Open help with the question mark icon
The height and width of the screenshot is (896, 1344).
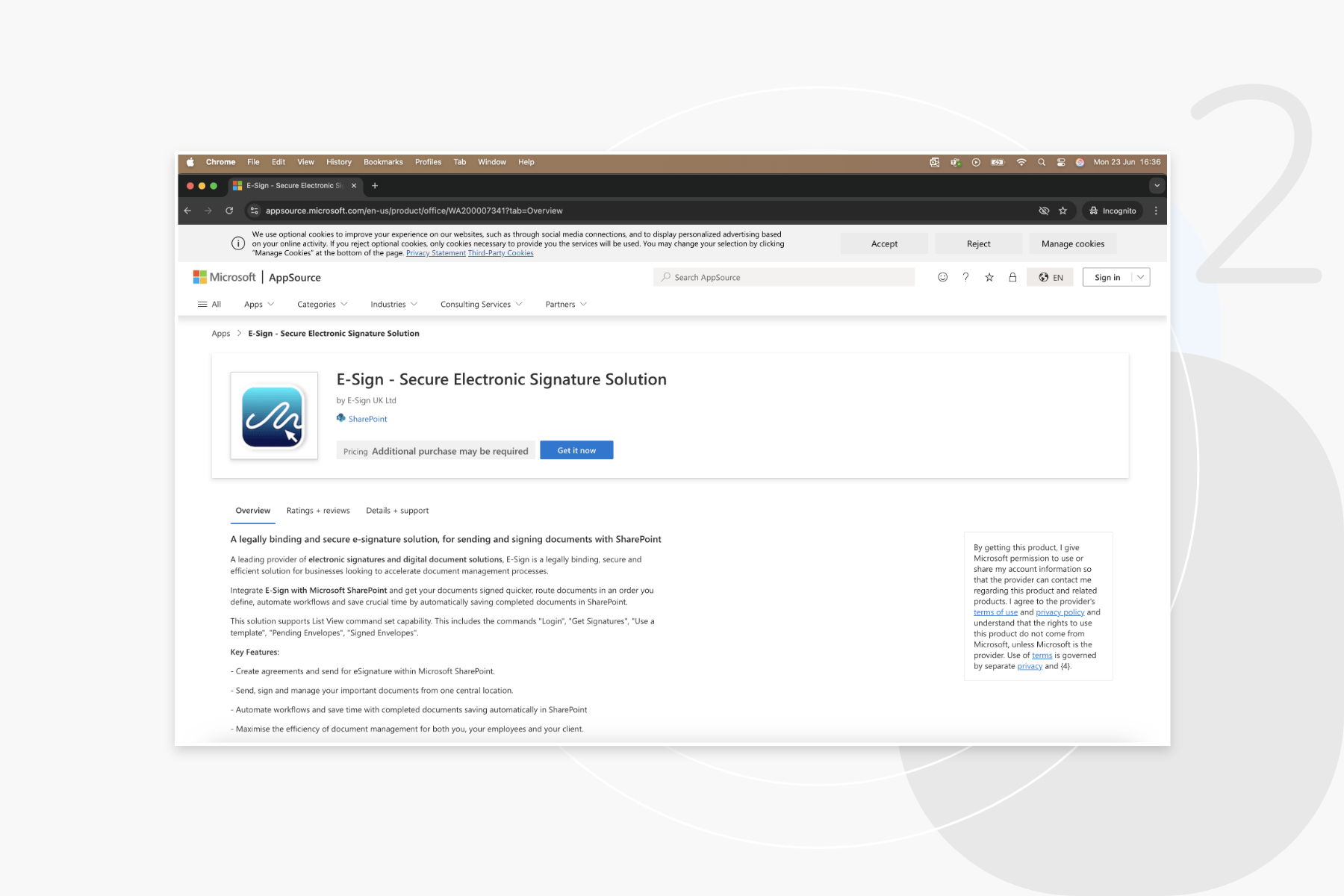[965, 277]
